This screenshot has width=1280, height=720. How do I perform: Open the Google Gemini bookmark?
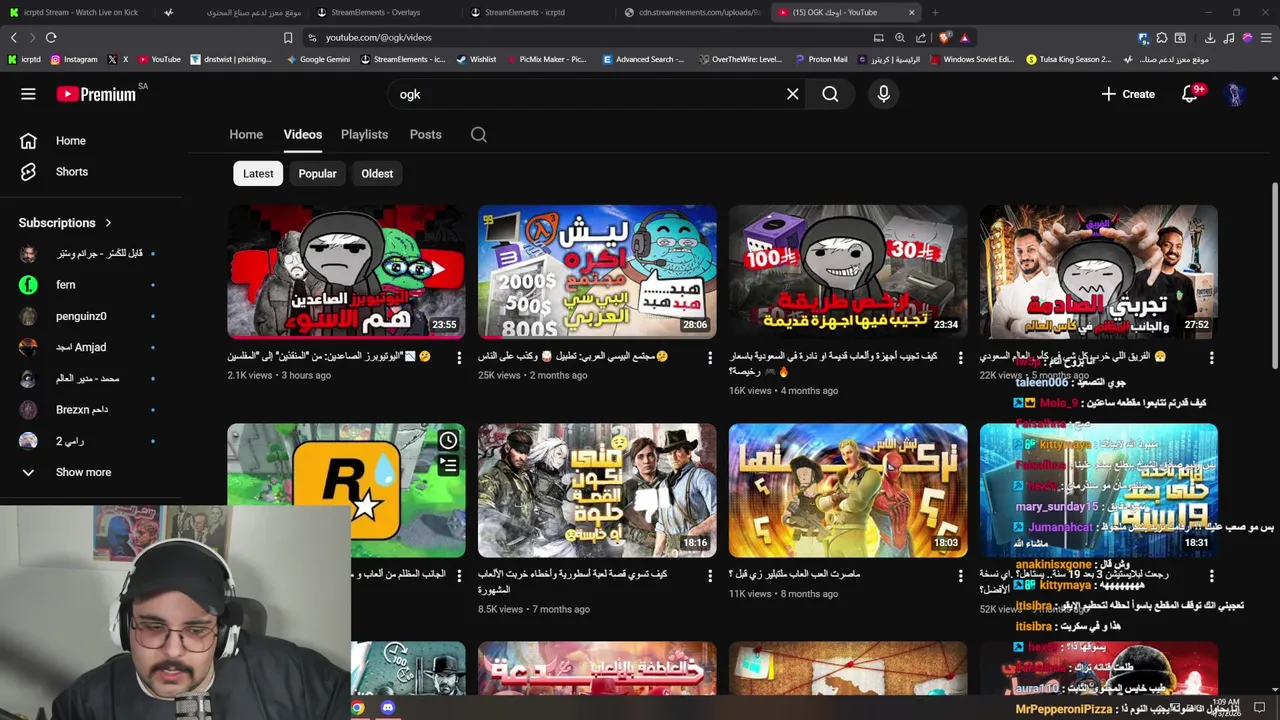[x=317, y=59]
